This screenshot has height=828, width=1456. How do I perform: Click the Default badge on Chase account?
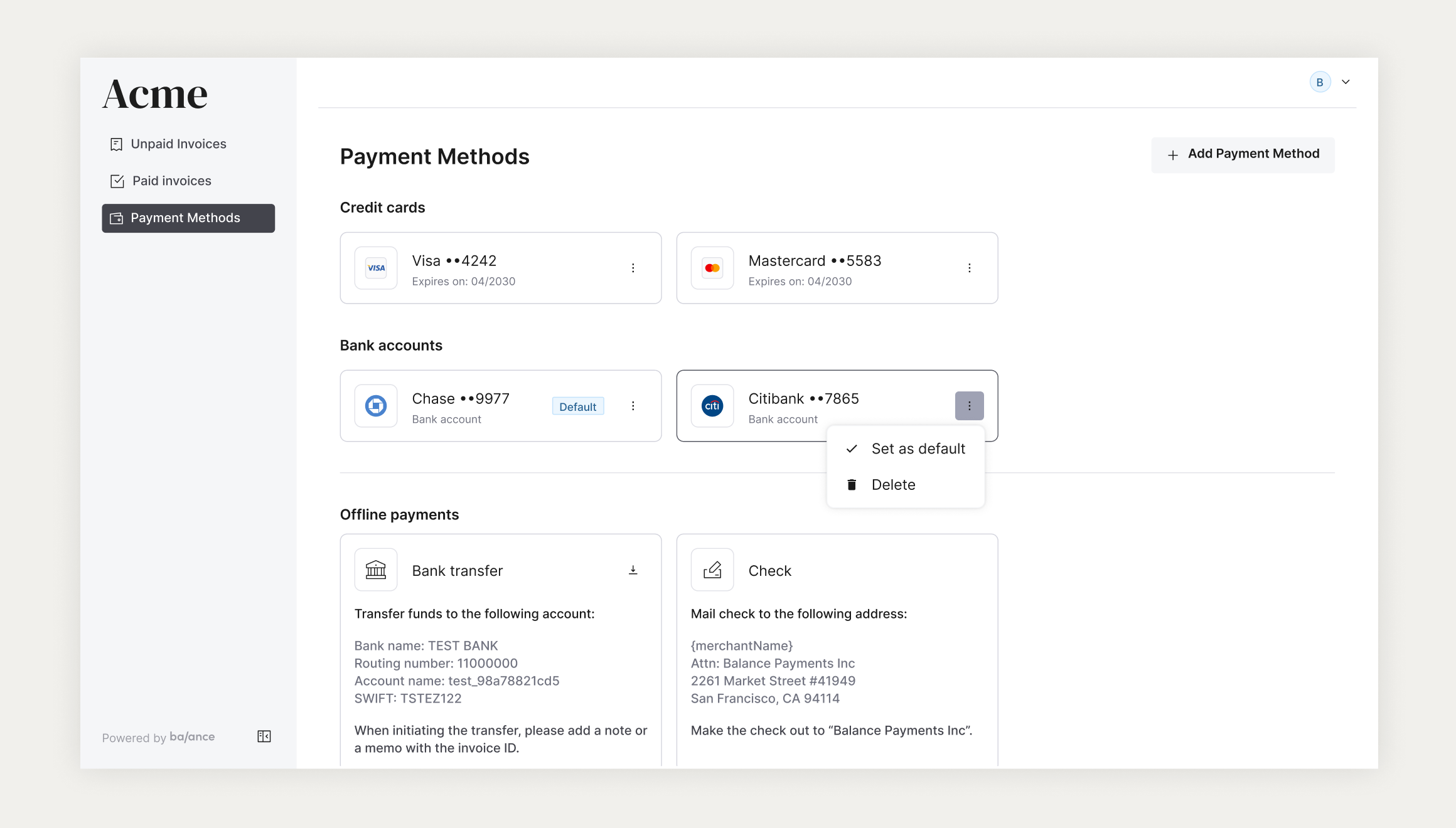(578, 406)
